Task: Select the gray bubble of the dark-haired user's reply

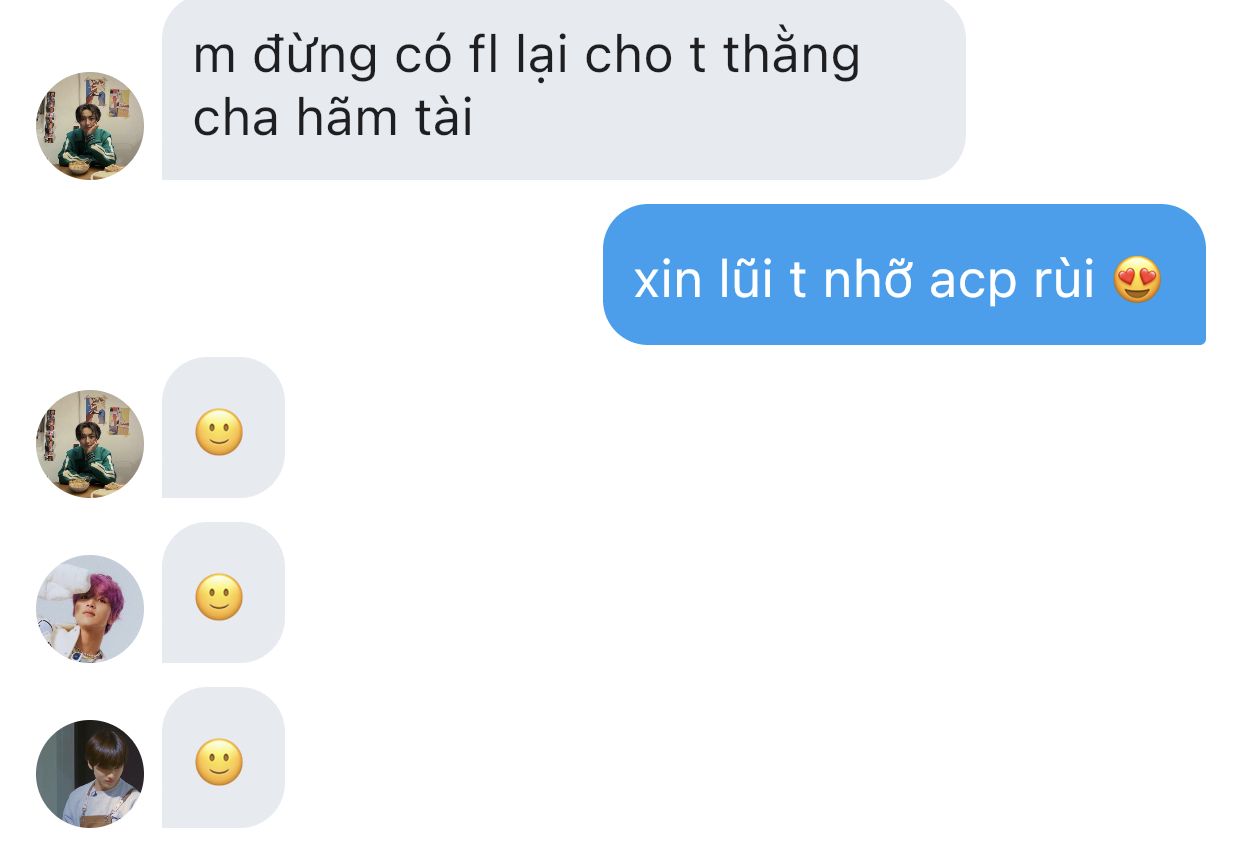Action: [x=223, y=757]
